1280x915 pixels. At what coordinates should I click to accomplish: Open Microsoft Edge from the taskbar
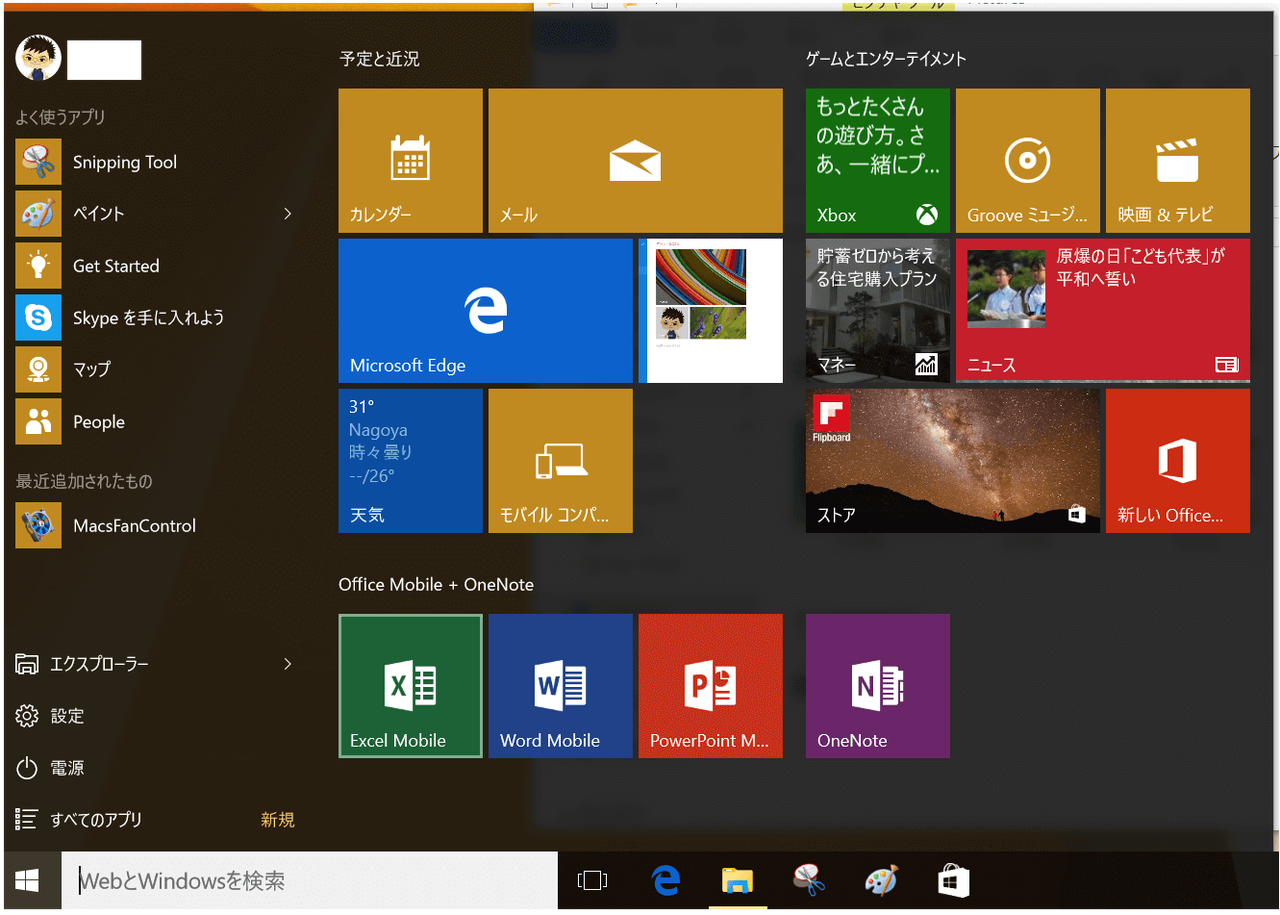(x=665, y=881)
